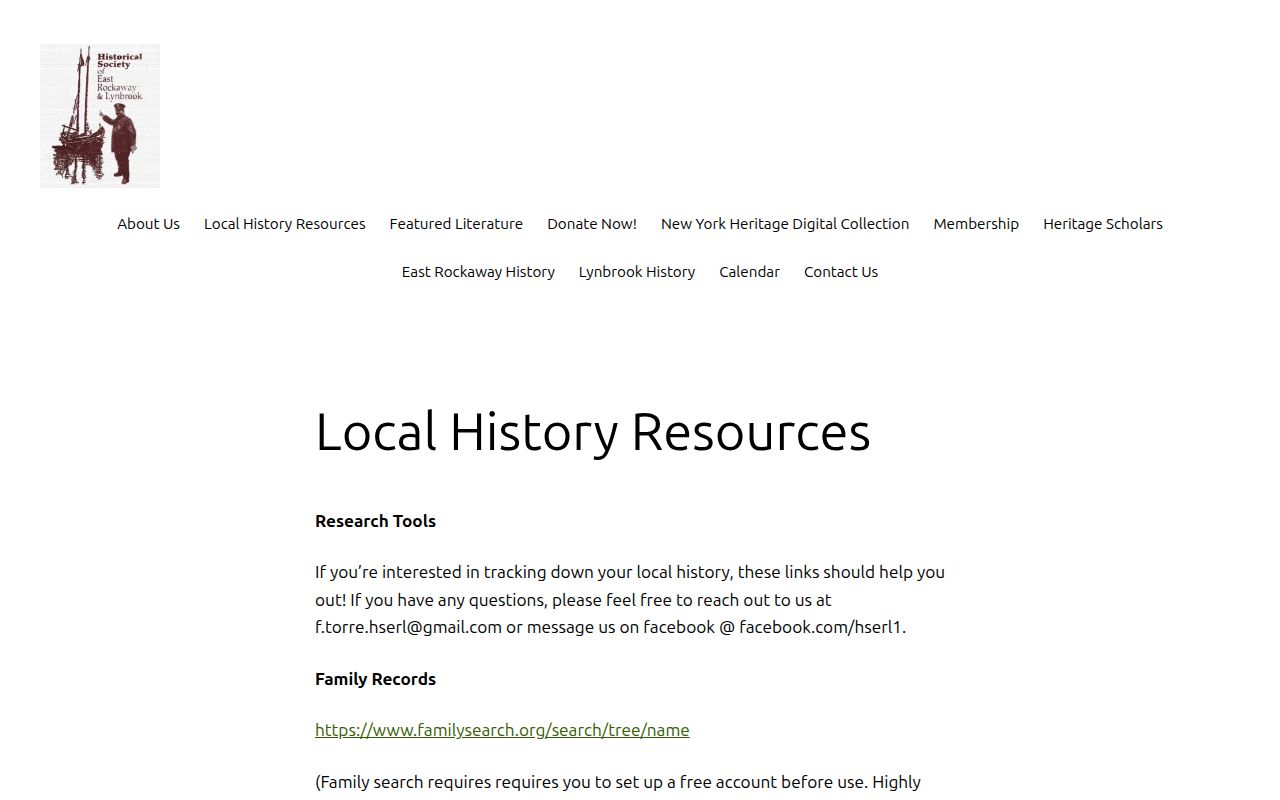Open the Calendar page
This screenshot has width=1280, height=800.
(749, 272)
